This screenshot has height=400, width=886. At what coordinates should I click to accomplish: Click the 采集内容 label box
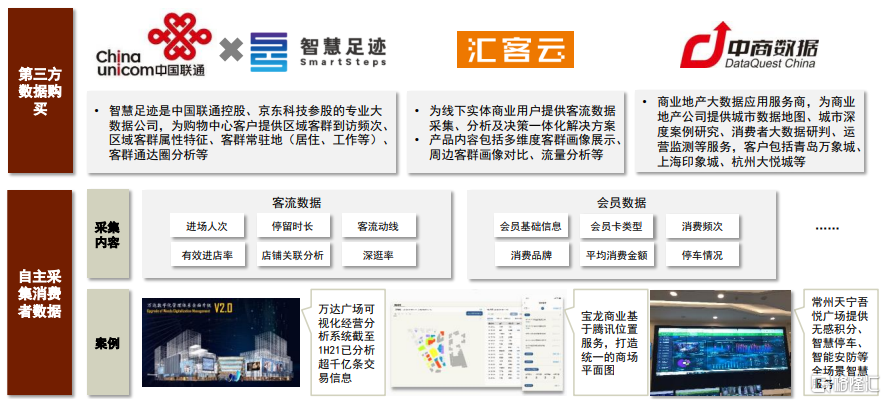coord(108,234)
